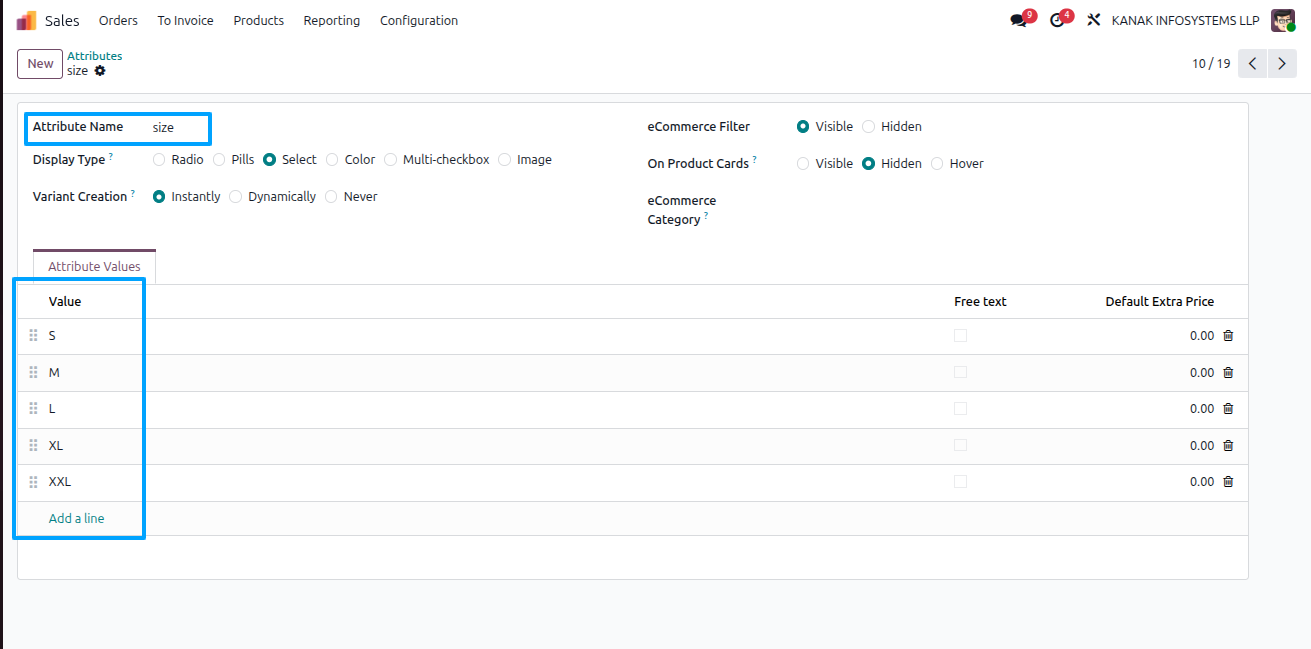The width and height of the screenshot is (1311, 649).
Task: Click the drag handle of M row
Action: [33, 372]
